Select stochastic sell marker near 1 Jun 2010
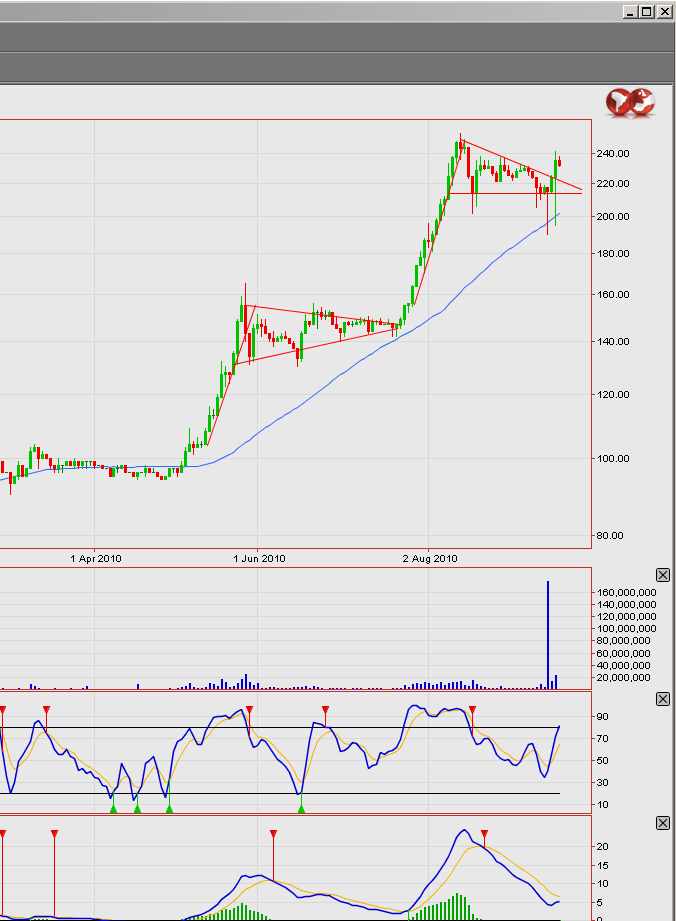676x921 pixels. point(249,710)
